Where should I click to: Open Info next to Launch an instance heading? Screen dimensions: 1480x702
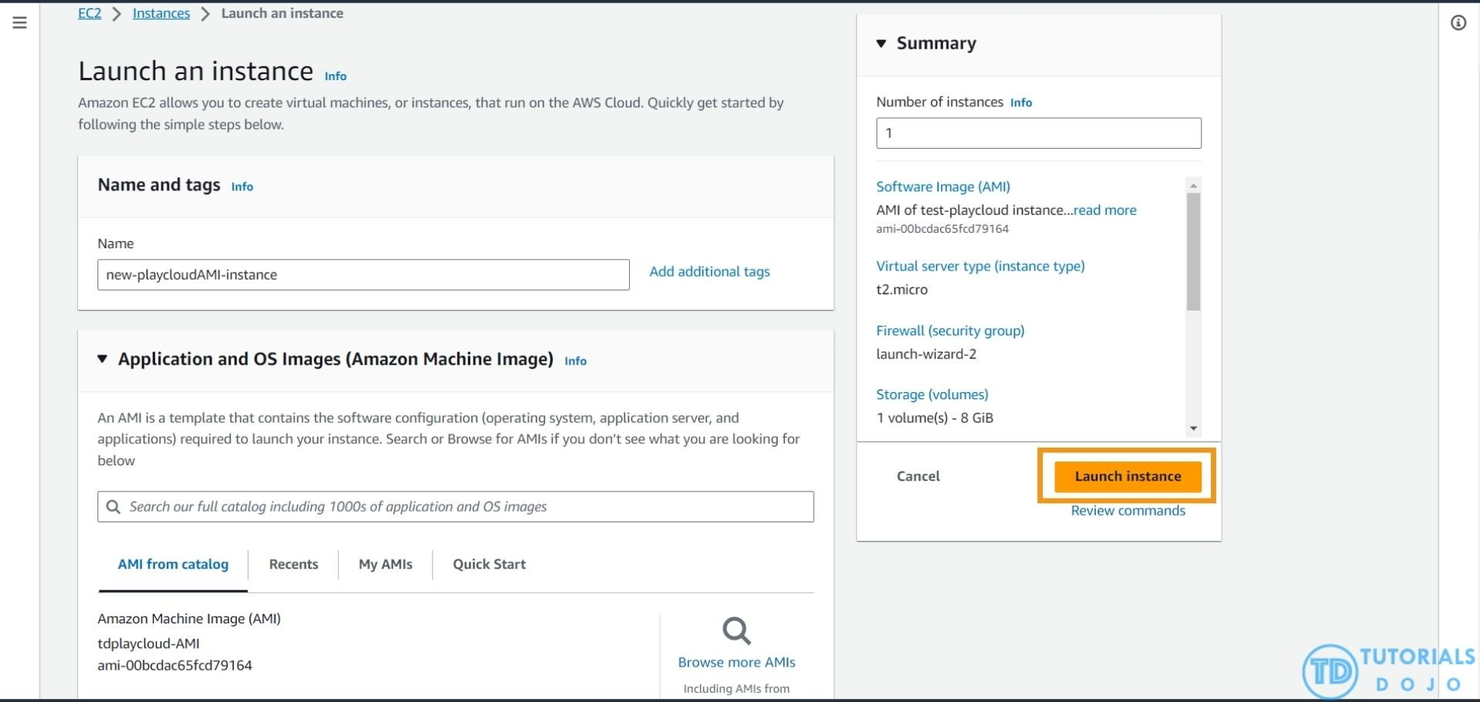pos(335,76)
